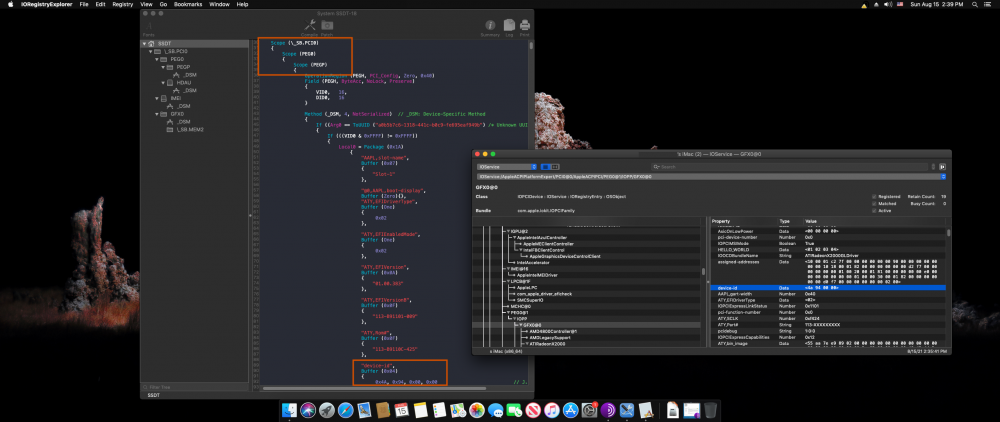
Task: Open the Fonts tool in MaciASL toolbar
Action: pos(149,28)
